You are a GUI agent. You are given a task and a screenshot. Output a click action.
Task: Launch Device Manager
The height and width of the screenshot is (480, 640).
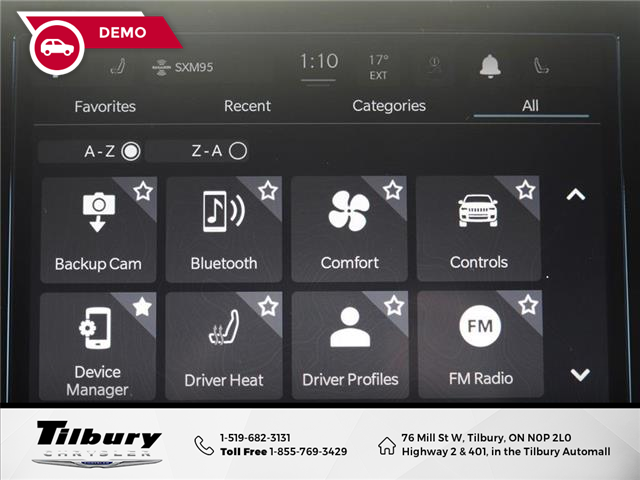[x=98, y=346]
